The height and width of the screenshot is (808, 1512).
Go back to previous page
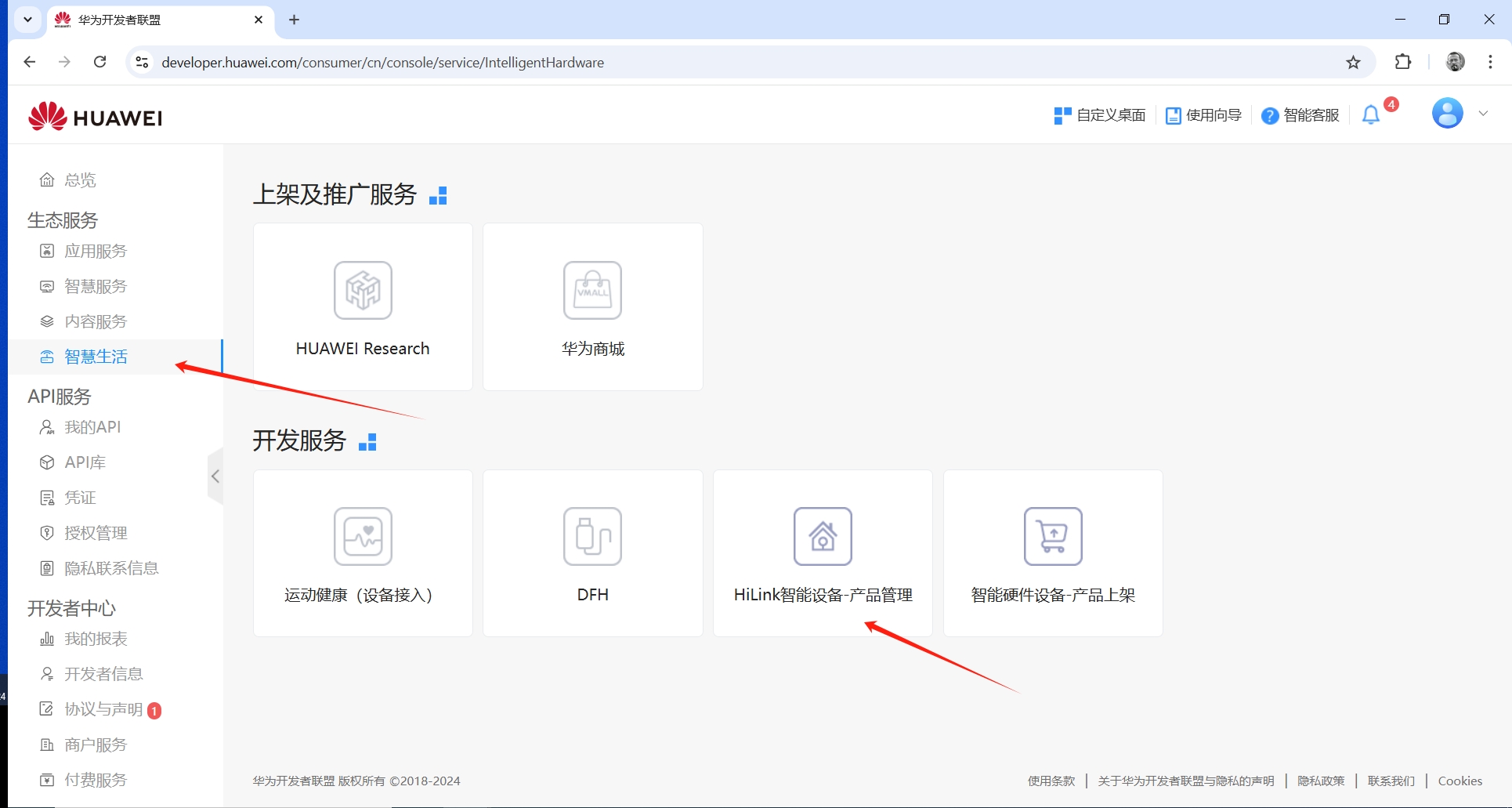pos(30,62)
